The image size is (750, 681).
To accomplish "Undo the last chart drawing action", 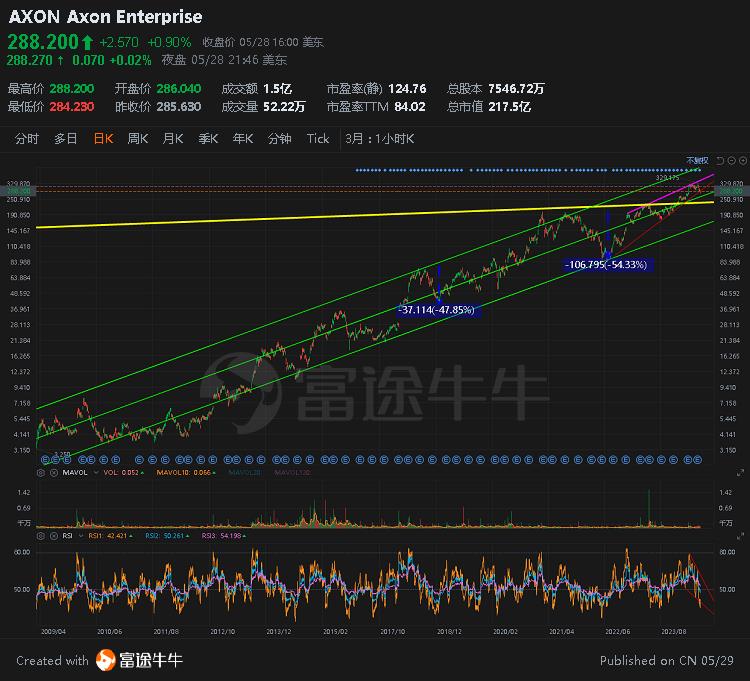I will [x=720, y=161].
